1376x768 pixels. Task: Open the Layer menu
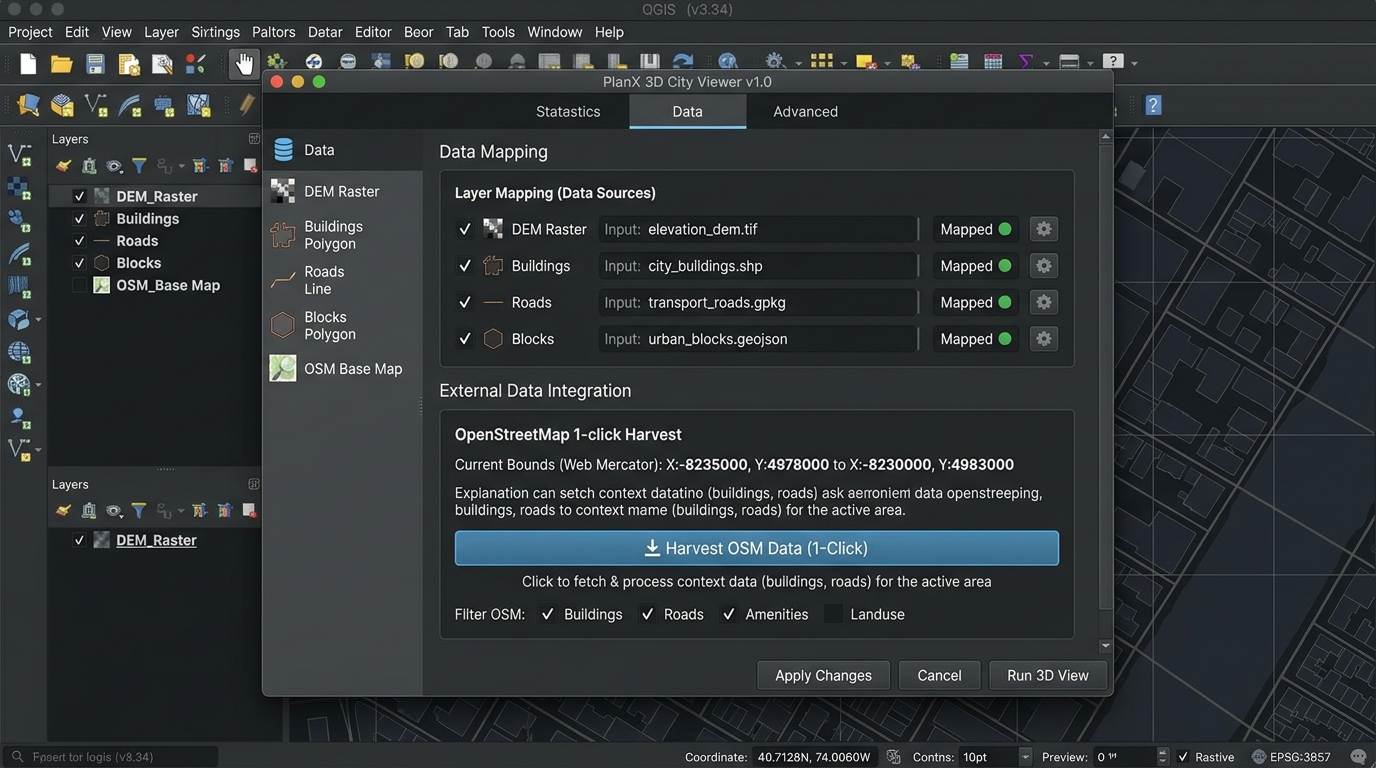[161, 32]
